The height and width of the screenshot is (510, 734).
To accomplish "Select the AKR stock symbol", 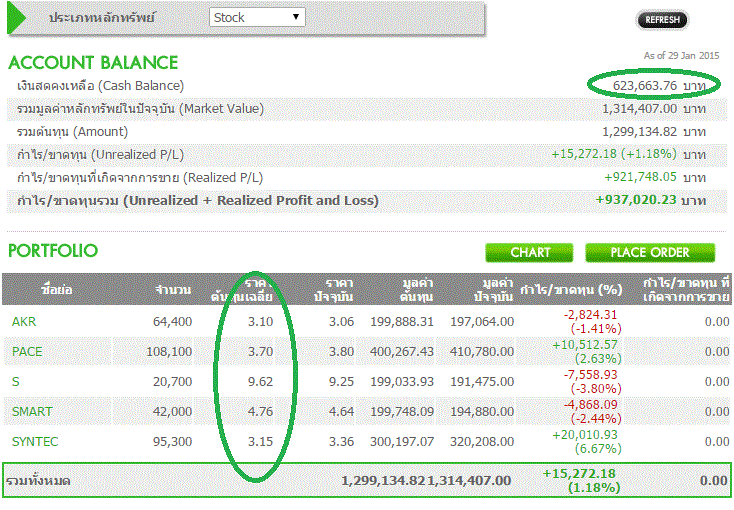I will 23,321.
